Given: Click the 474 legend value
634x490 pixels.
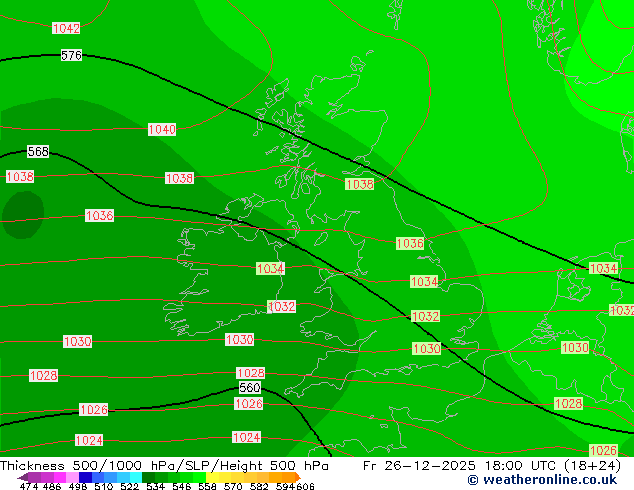Looking at the screenshot, I should 29,486.
